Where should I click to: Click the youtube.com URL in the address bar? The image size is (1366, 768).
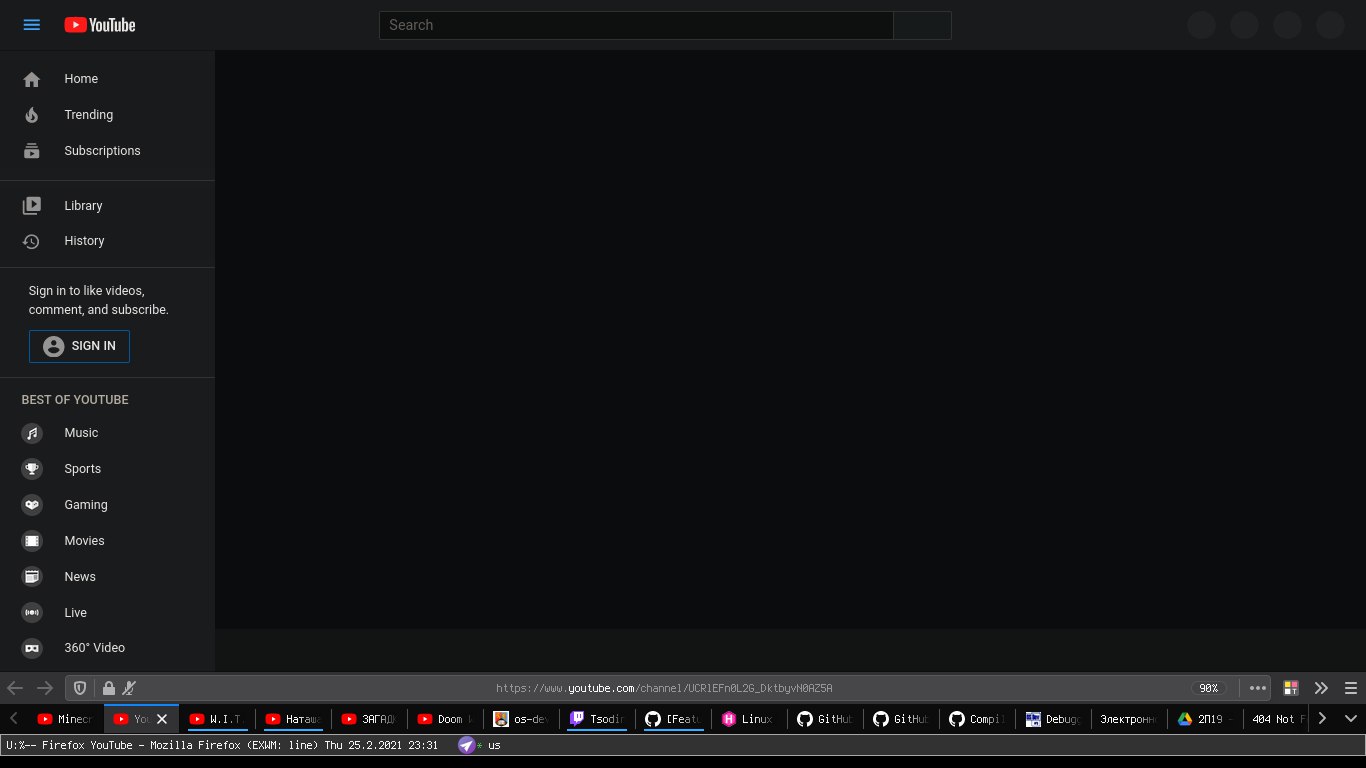[664, 688]
